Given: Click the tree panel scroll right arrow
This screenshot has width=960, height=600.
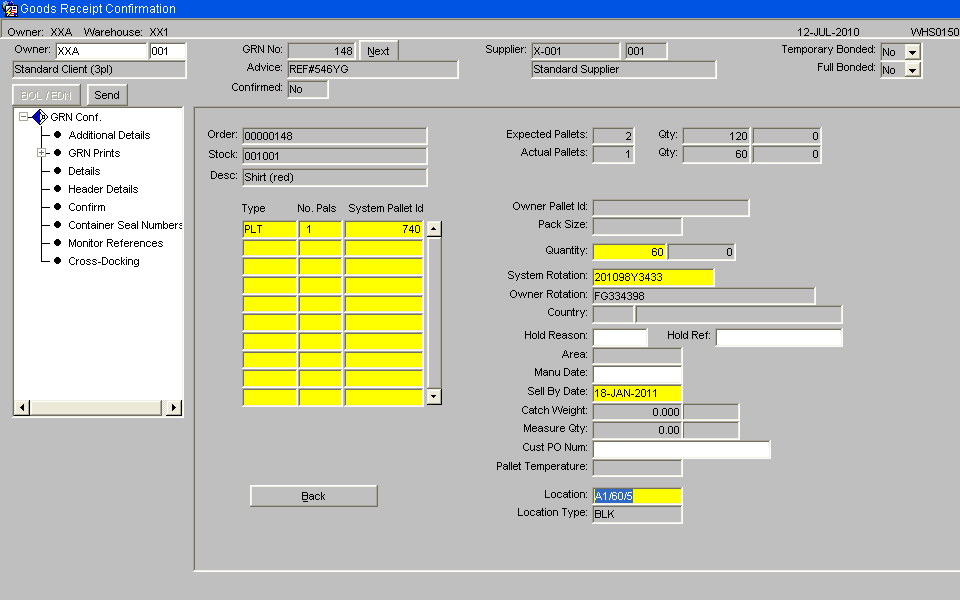Looking at the screenshot, I should click(x=174, y=407).
